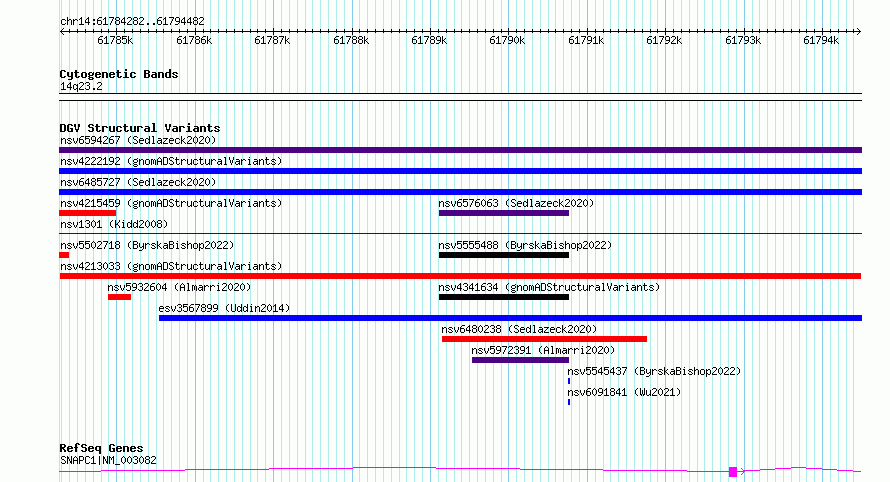This screenshot has height=482, width=890.
Task: Open the nsv4213033 (gnomADStructuralVariants) label
Action: (171, 266)
